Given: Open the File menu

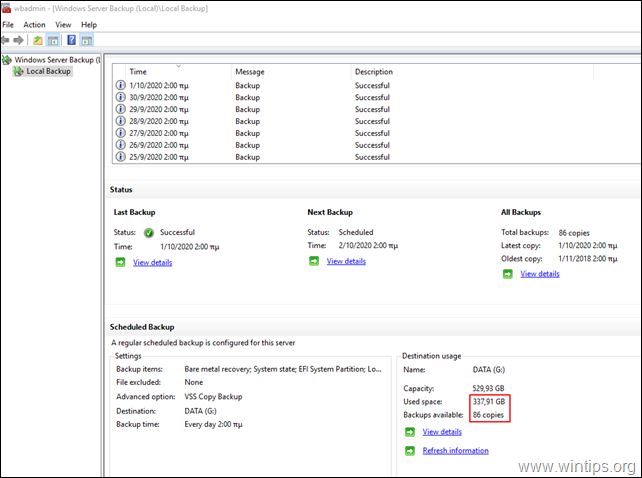Looking at the screenshot, I should 8,24.
